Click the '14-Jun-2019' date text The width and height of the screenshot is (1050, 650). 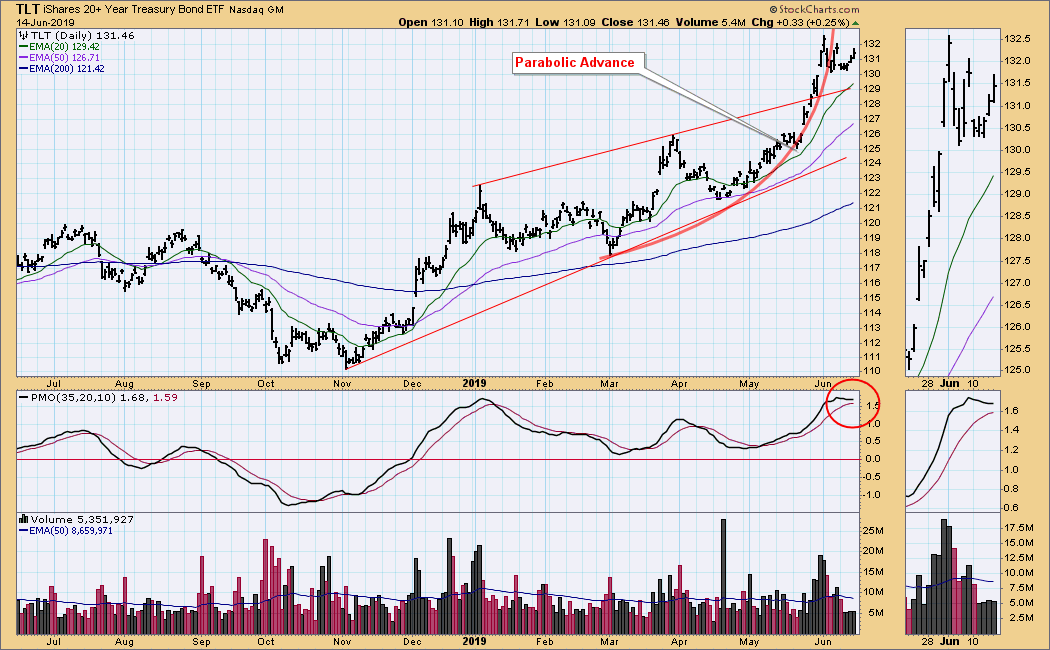coord(46,23)
